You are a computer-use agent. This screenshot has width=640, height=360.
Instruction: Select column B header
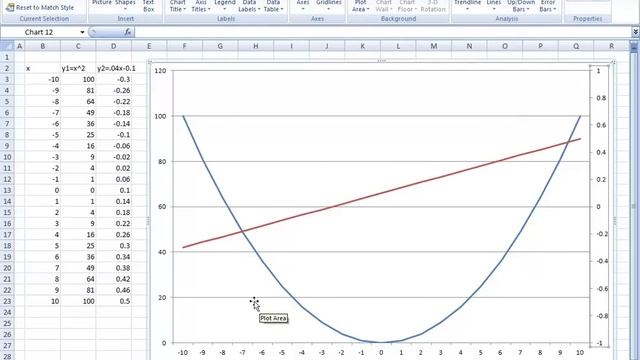tap(42, 46)
